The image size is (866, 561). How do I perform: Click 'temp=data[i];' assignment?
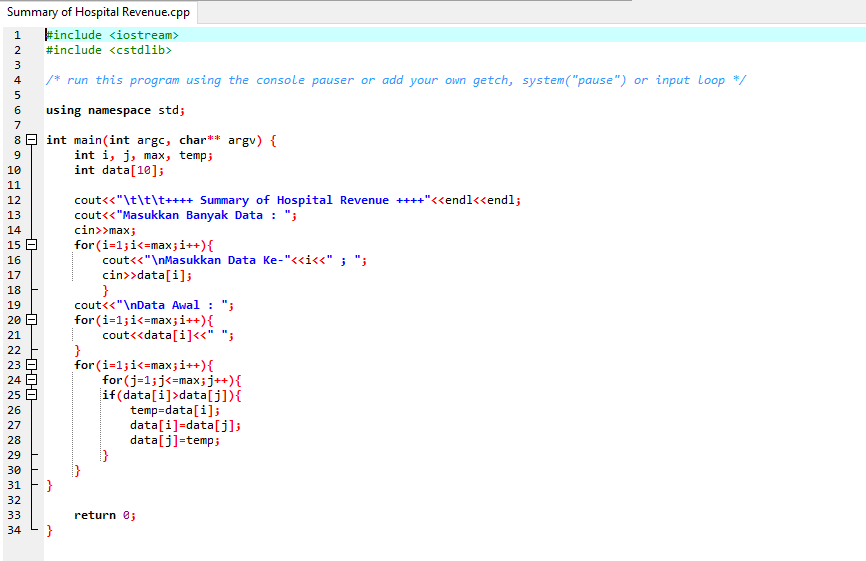click(x=175, y=410)
